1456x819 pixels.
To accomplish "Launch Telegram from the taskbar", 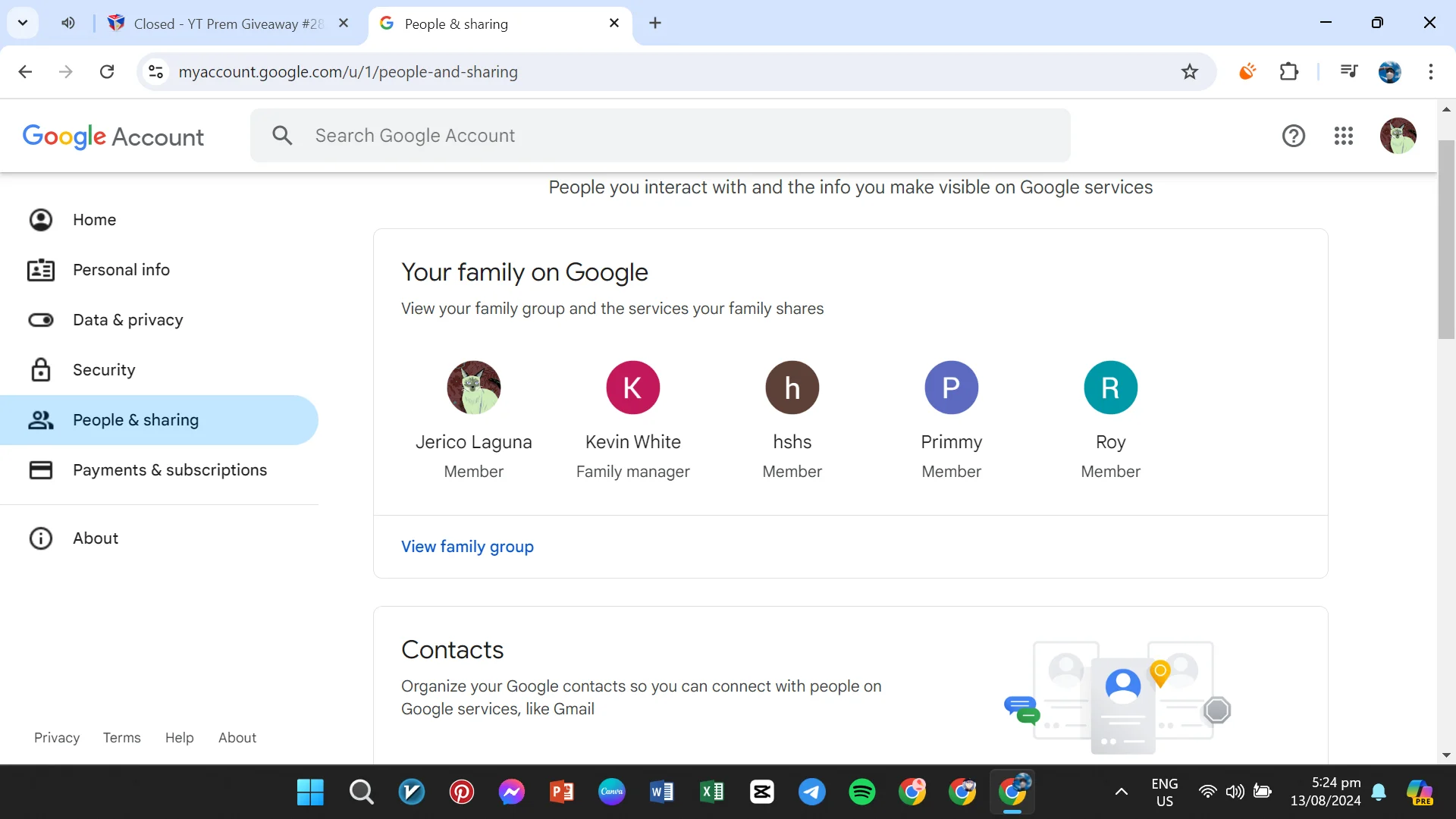I will (812, 792).
